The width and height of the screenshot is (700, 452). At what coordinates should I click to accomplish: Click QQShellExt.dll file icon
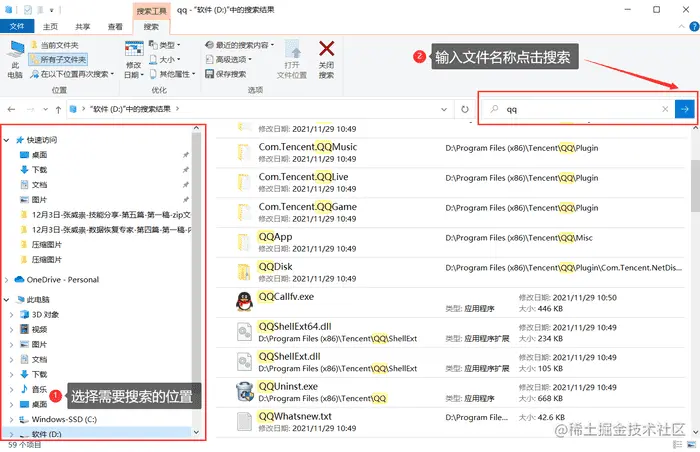pos(244,362)
